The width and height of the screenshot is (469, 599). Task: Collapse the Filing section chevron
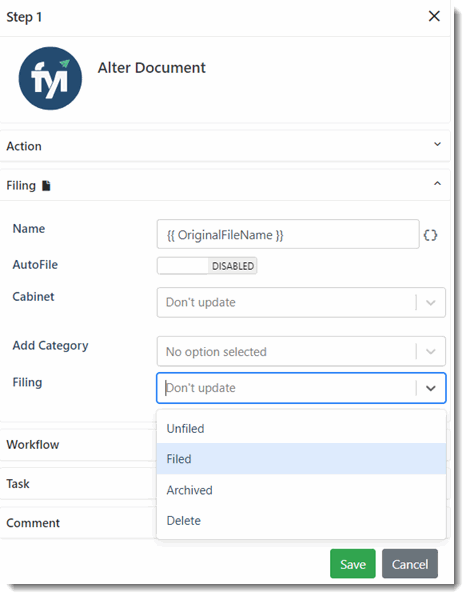(437, 184)
